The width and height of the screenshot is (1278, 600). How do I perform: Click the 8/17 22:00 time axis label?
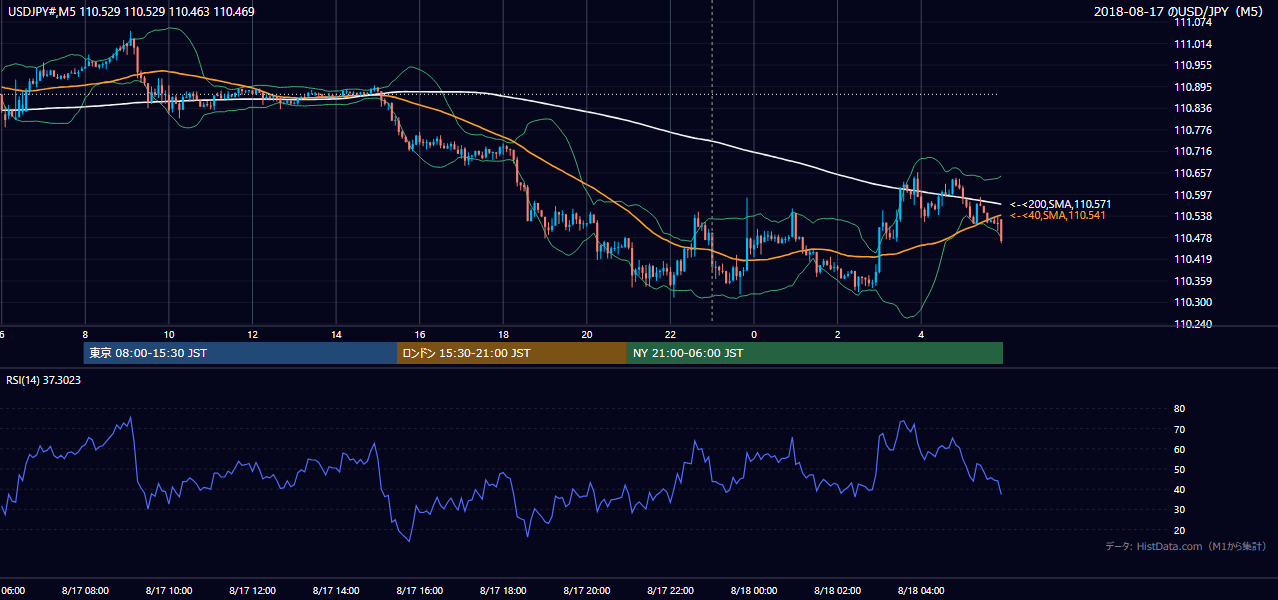coord(670,590)
